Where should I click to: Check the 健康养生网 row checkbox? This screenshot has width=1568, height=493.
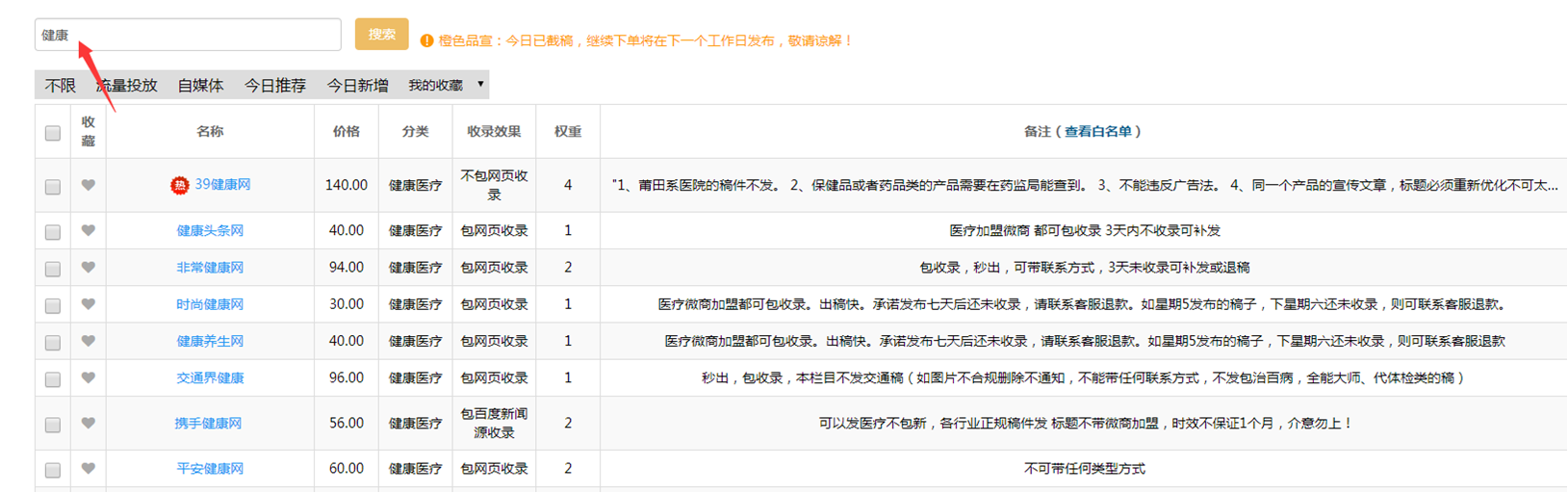tap(53, 342)
